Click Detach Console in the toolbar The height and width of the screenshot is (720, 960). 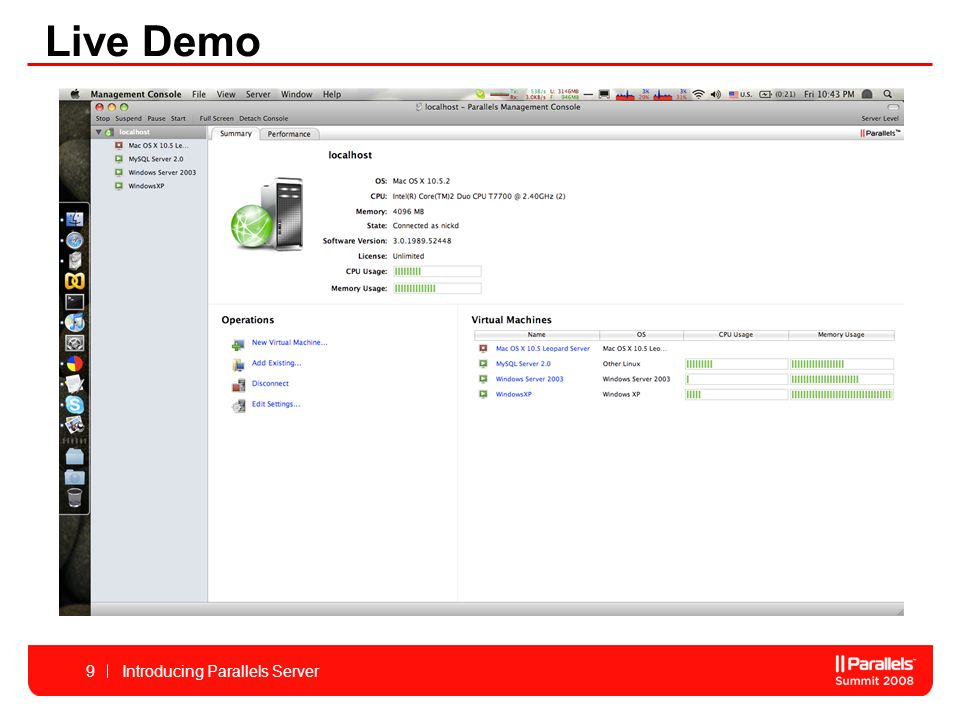[x=263, y=119]
